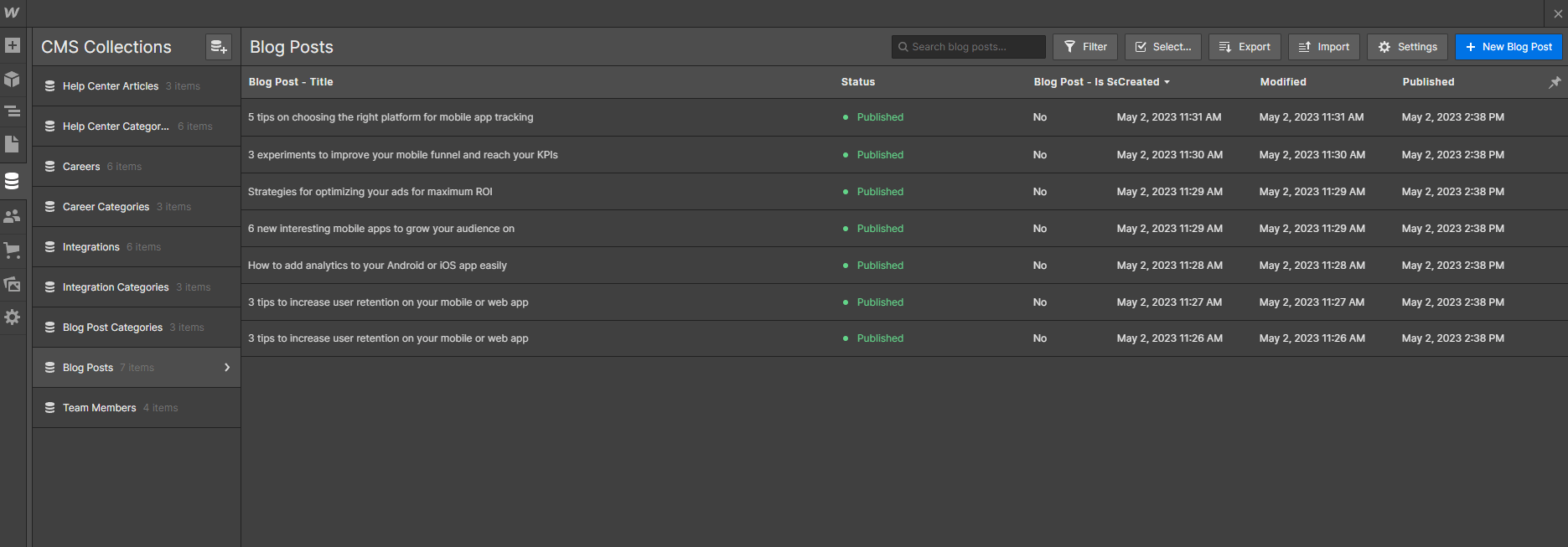Screen dimensions: 1568x547
Task: Click the New Blog Post button
Action: [x=1508, y=47]
